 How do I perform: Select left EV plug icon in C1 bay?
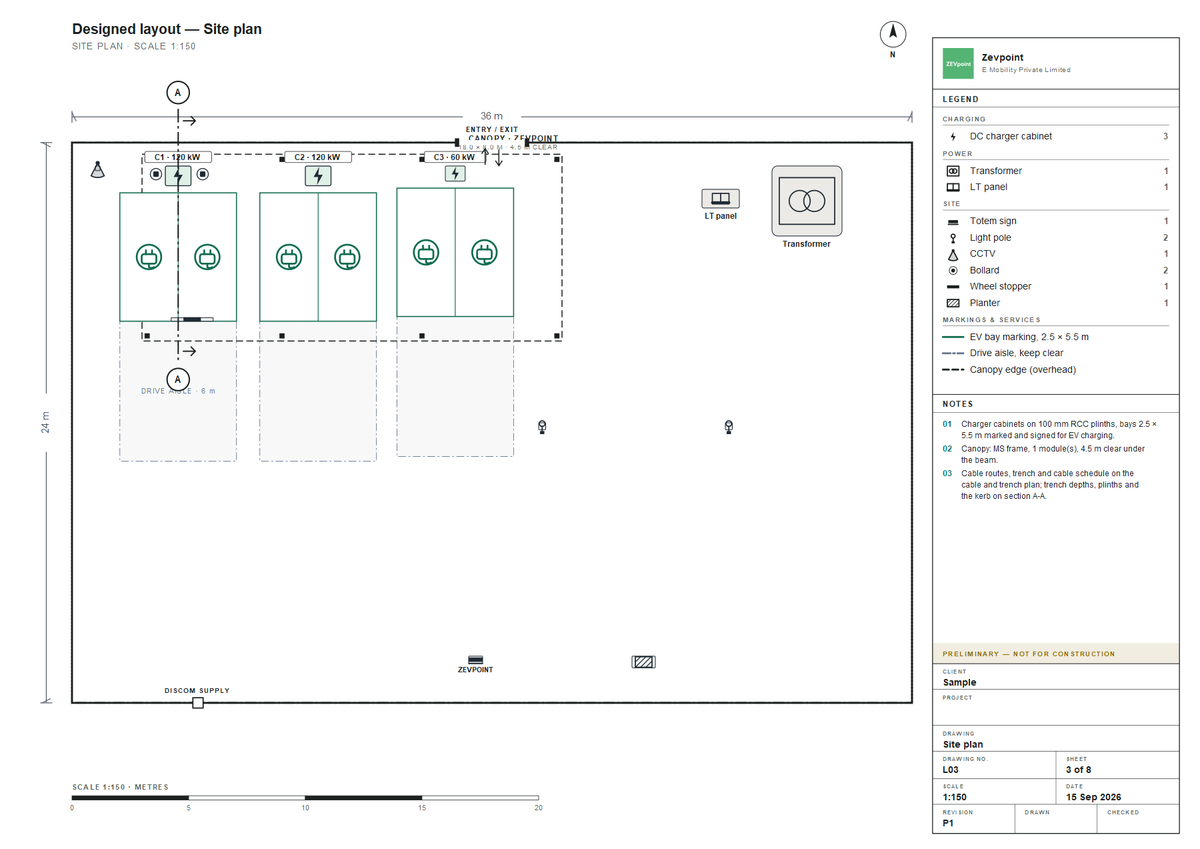[x=149, y=257]
